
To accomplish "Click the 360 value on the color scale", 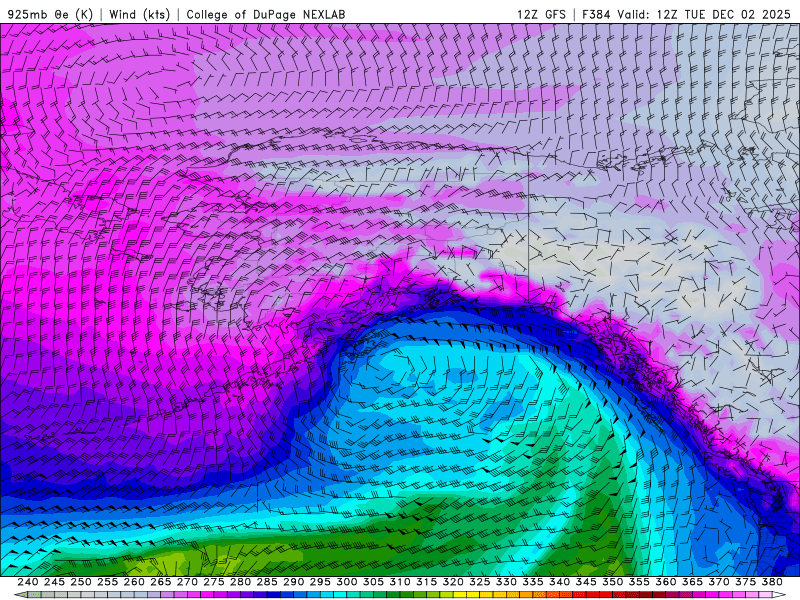I will click(x=666, y=582).
